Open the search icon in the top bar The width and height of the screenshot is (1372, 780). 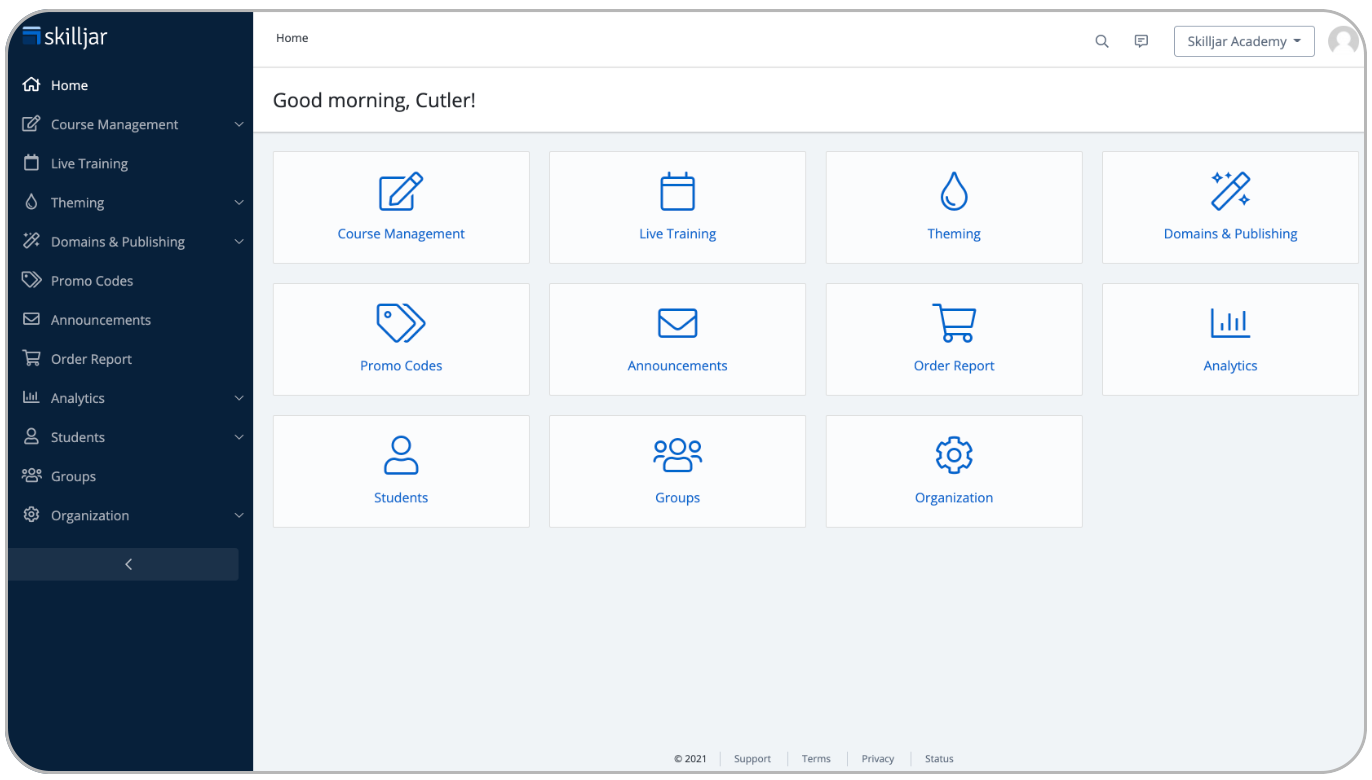click(1101, 41)
